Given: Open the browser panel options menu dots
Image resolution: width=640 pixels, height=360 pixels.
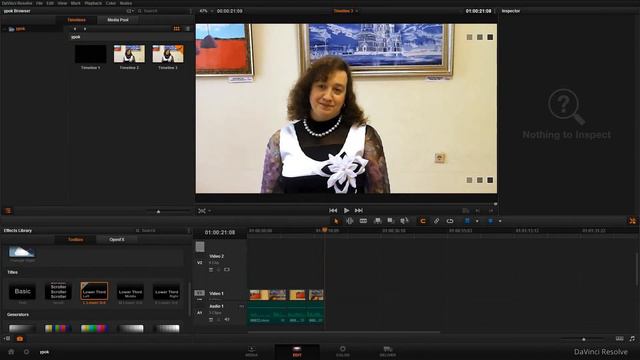Looking at the screenshot, I should 191,11.
